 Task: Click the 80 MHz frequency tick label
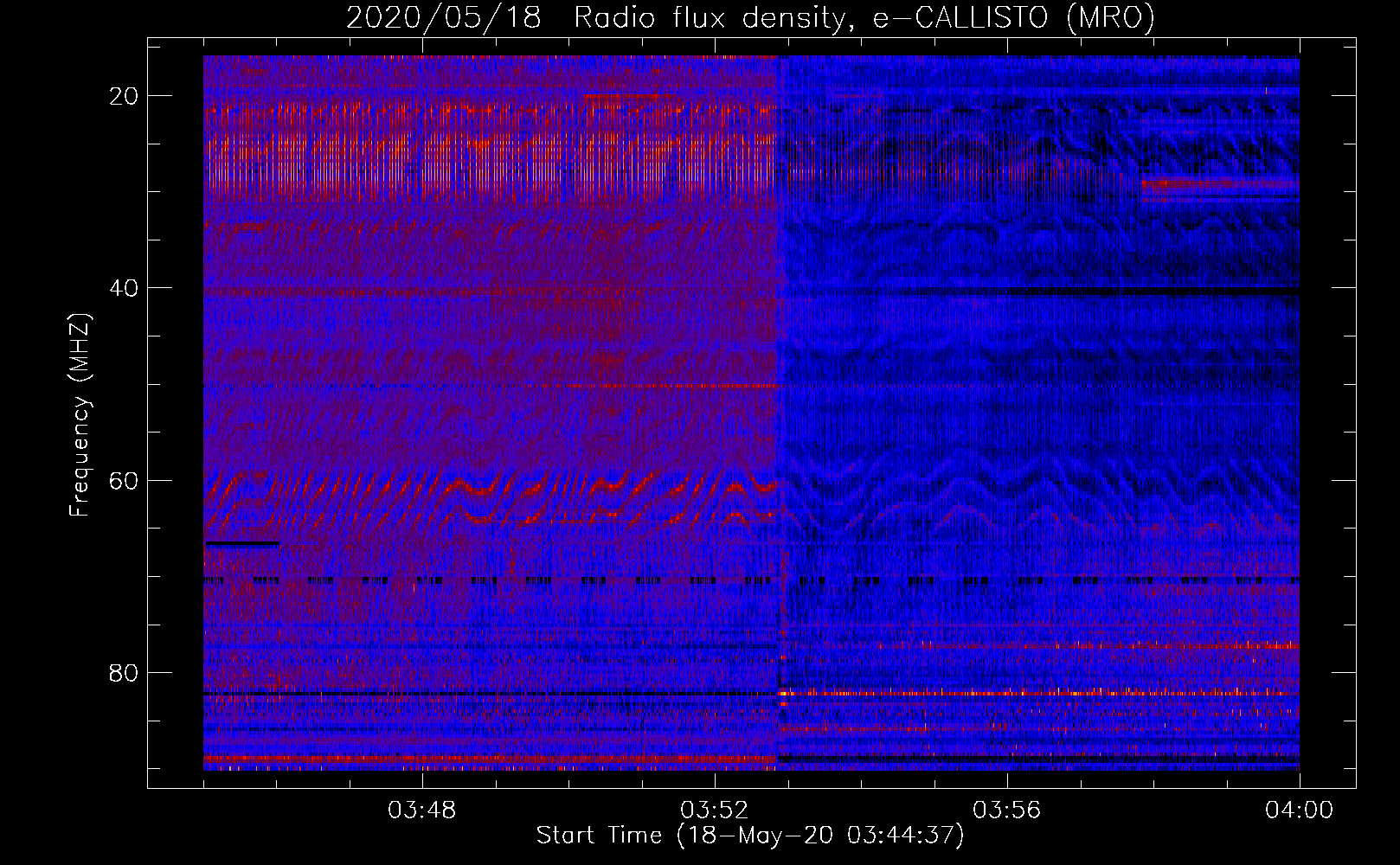pos(124,672)
